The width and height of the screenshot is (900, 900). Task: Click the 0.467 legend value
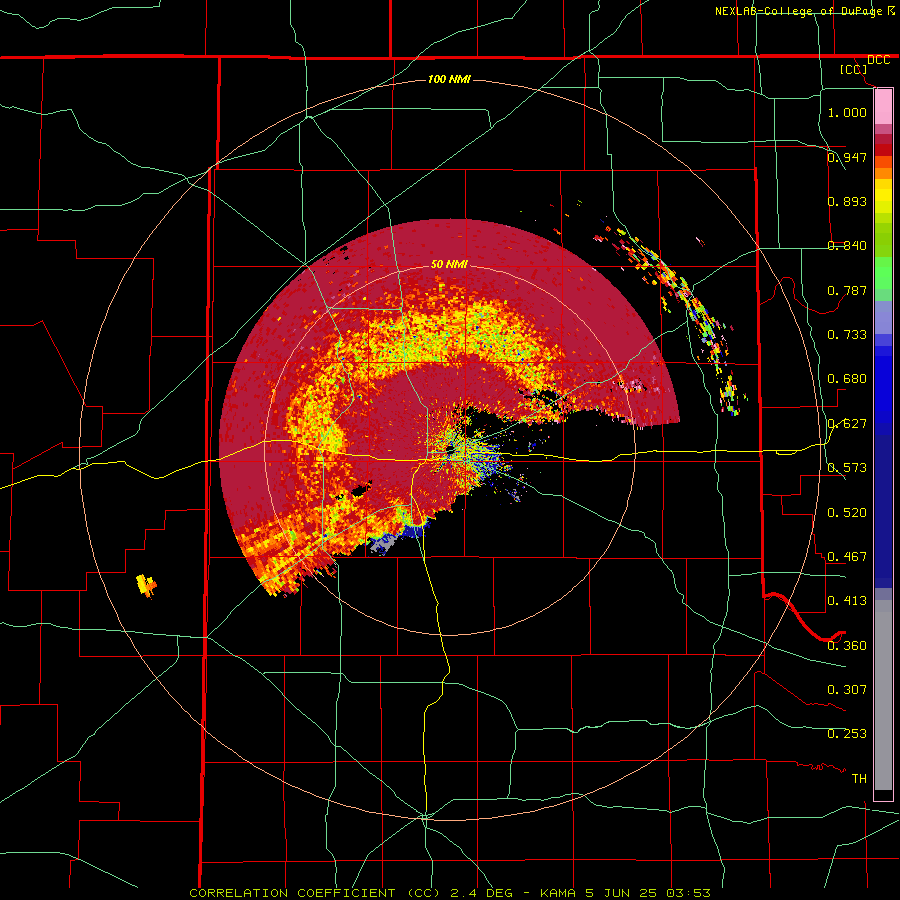click(x=847, y=556)
